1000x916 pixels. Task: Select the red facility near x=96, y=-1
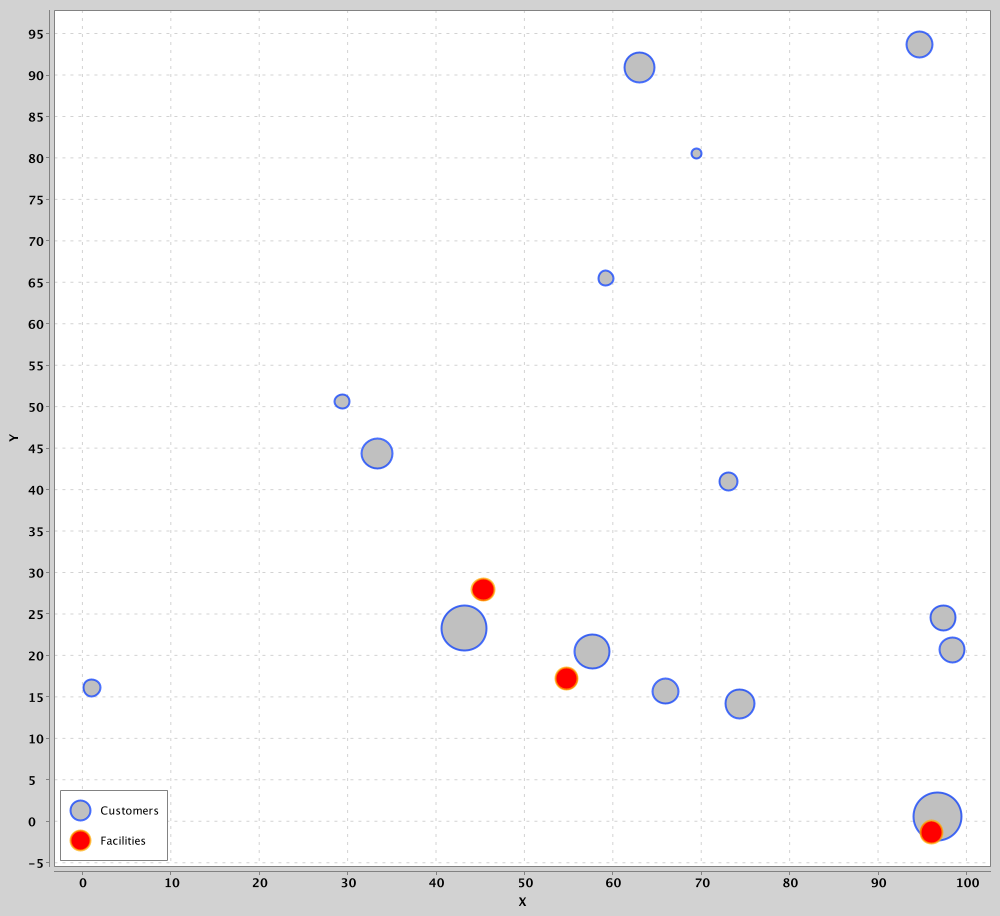point(931,832)
